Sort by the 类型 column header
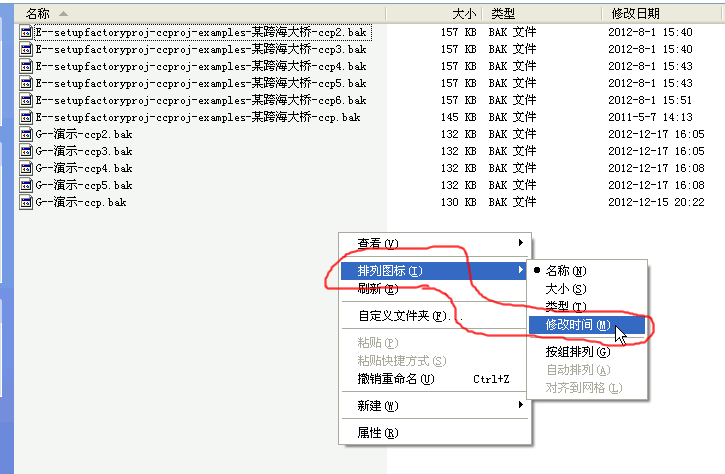The height and width of the screenshot is (474, 725). click(542, 14)
